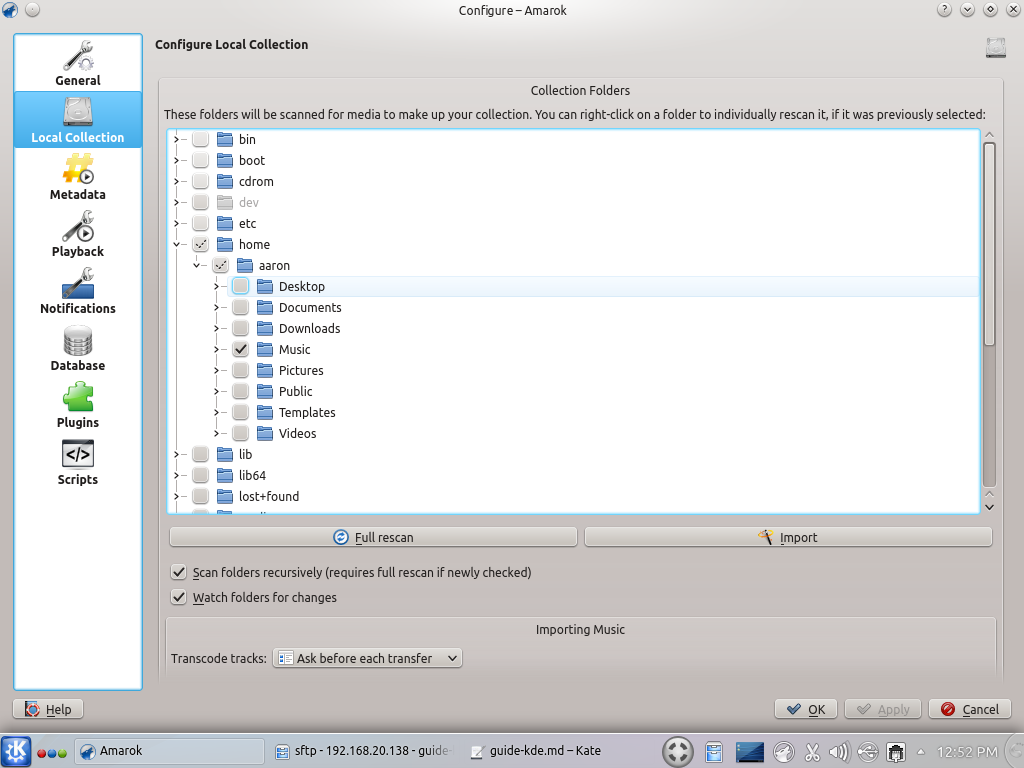1024x768 pixels.
Task: Click the 12:52 PM clock
Action: [x=967, y=752]
